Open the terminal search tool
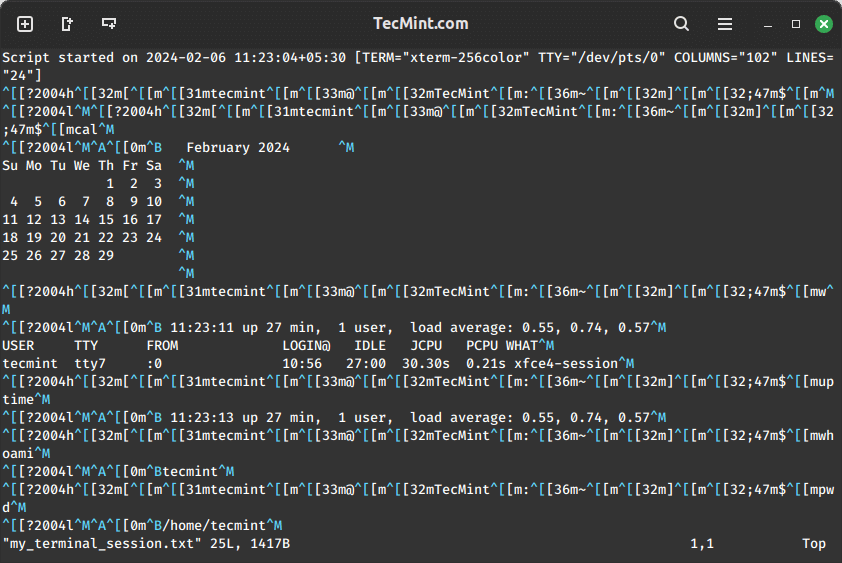 (x=681, y=23)
